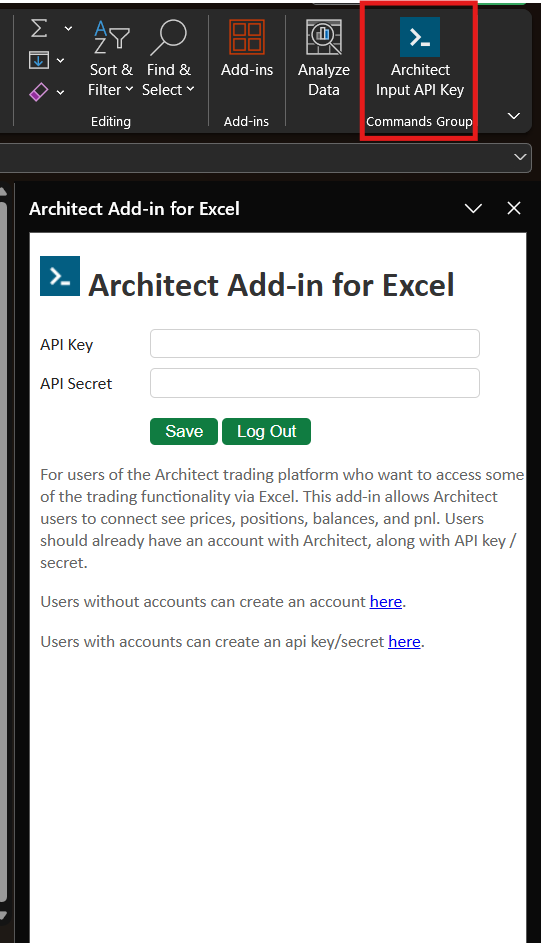Open Find & Select menu
Viewport: 541px width, 943px height.
click(168, 58)
